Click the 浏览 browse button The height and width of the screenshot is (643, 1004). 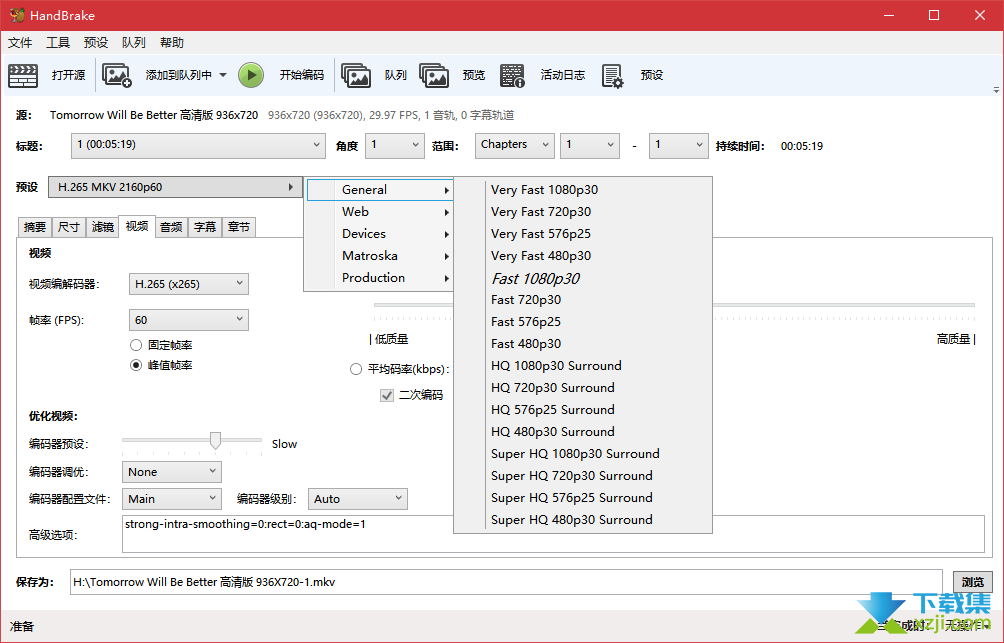973,582
